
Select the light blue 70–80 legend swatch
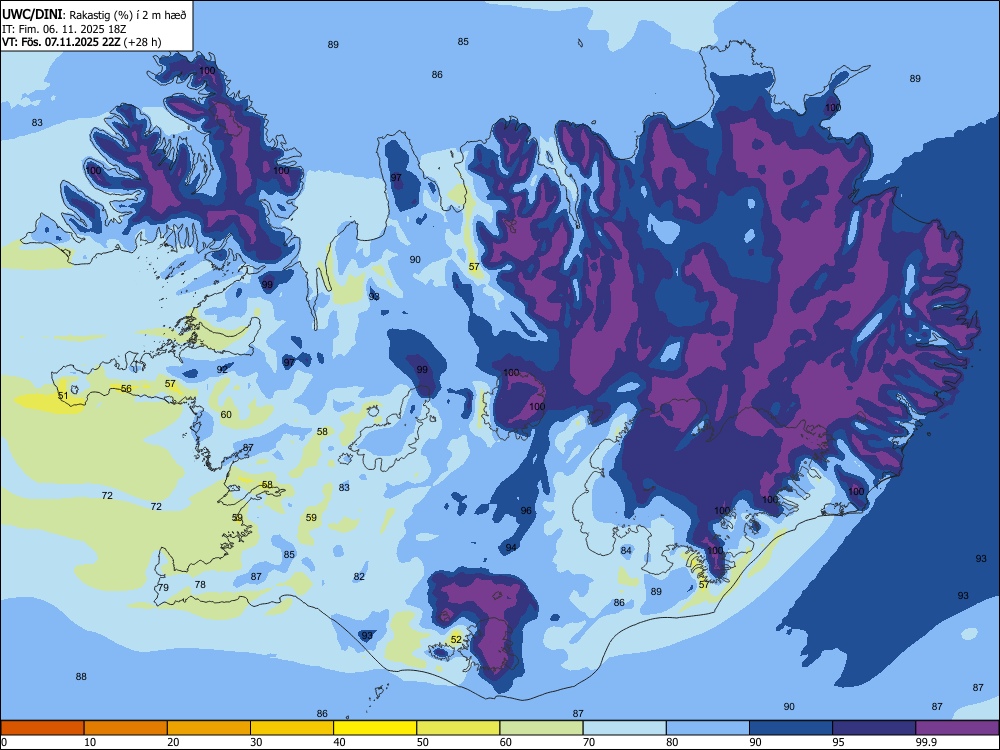[624, 728]
